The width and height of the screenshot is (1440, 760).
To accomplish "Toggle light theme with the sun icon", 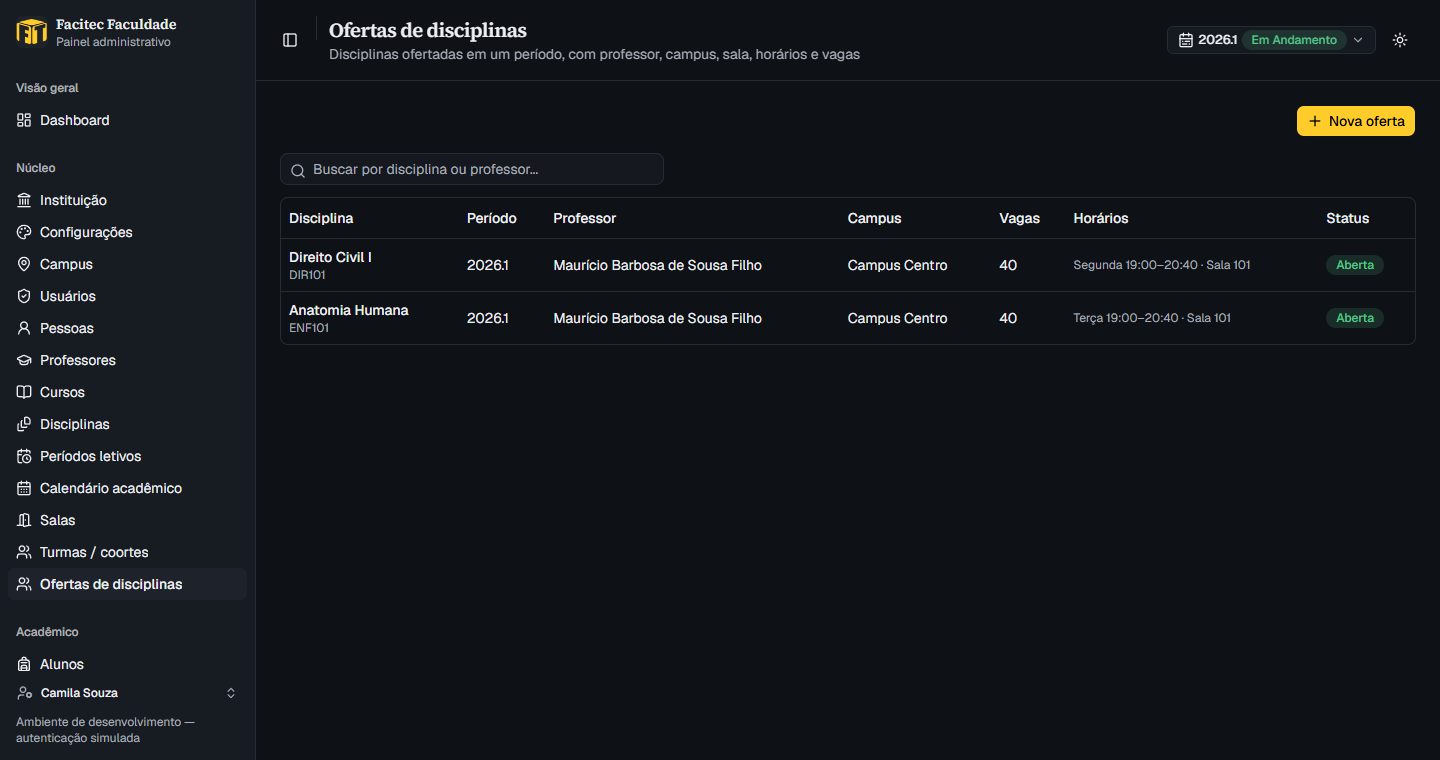I will (1400, 40).
